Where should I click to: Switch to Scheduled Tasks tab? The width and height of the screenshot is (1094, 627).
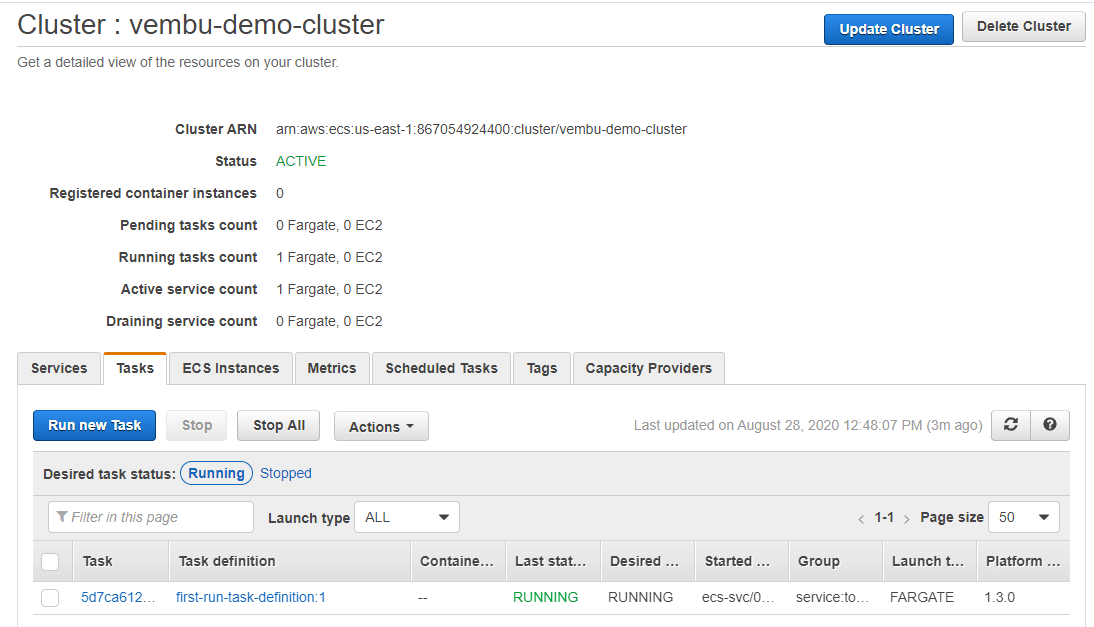pos(442,368)
